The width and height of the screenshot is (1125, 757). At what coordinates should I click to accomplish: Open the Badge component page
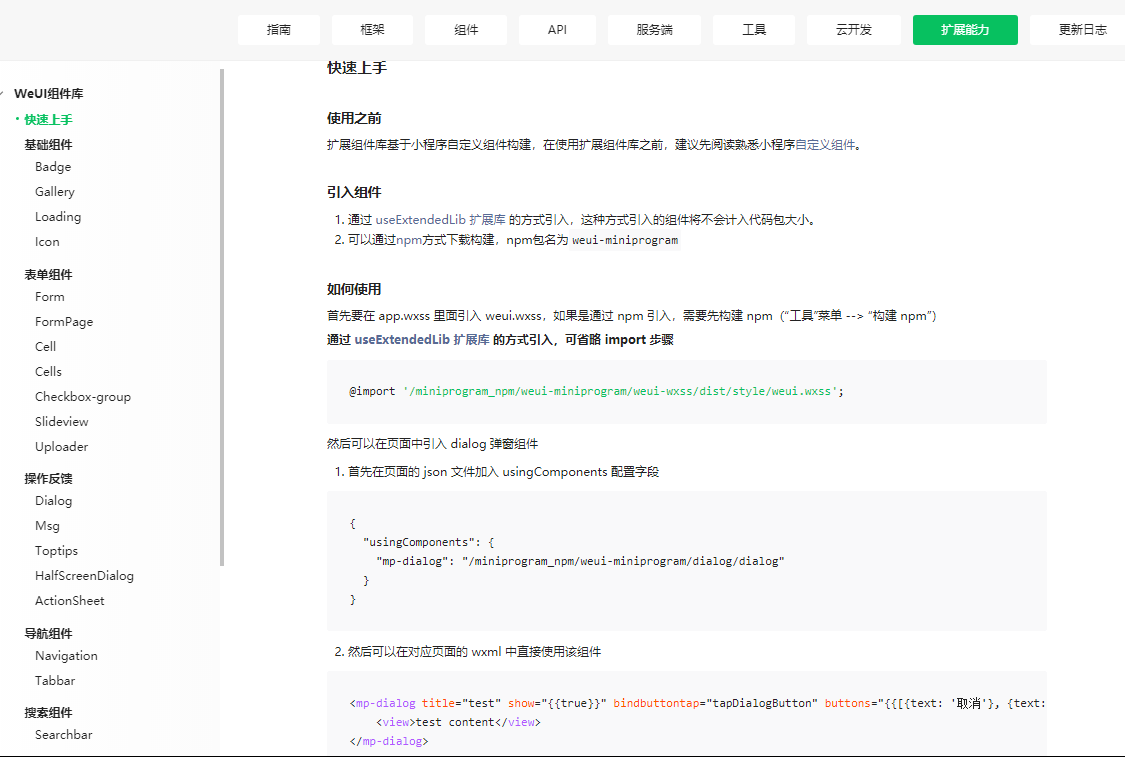coord(53,166)
